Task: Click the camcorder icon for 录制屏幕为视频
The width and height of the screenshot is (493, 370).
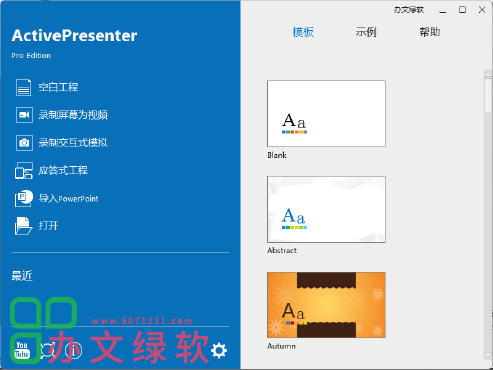Action: pyautogui.click(x=24, y=115)
